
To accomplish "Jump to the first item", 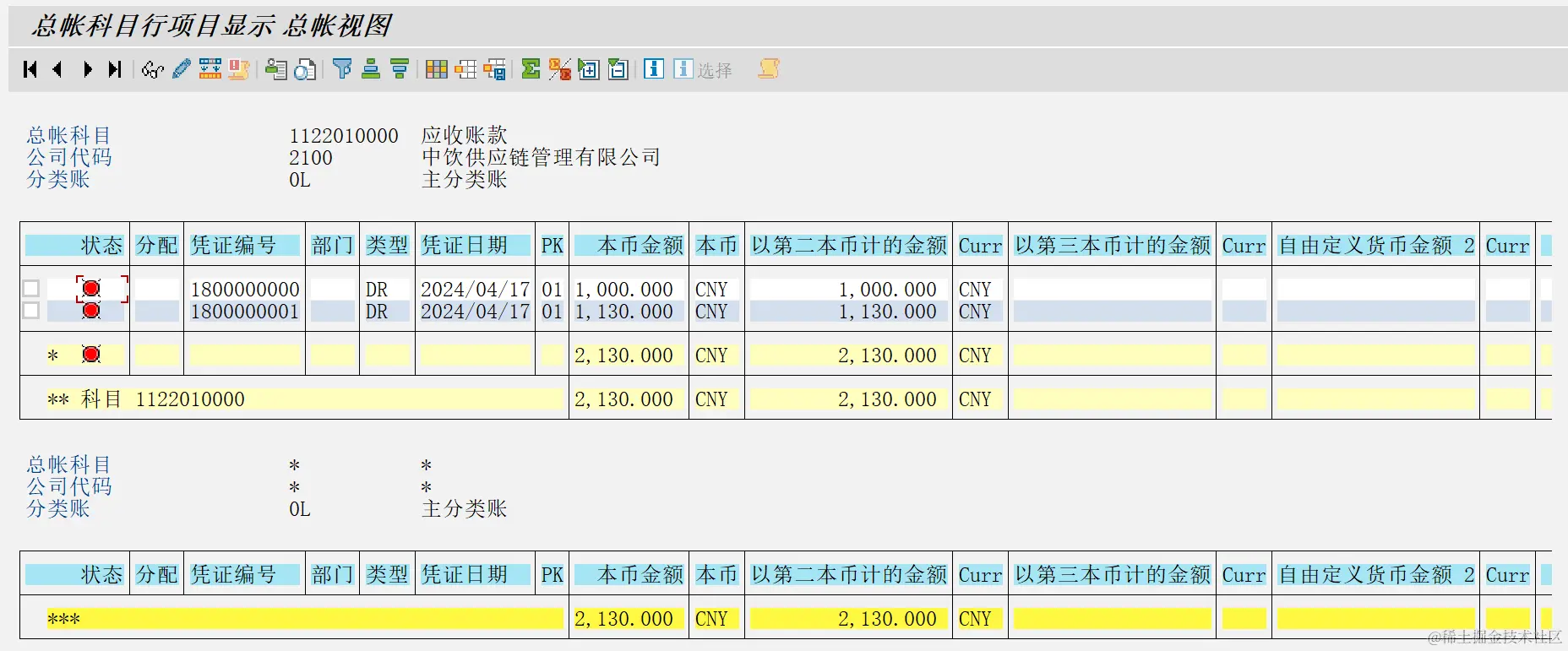I will click(30, 69).
